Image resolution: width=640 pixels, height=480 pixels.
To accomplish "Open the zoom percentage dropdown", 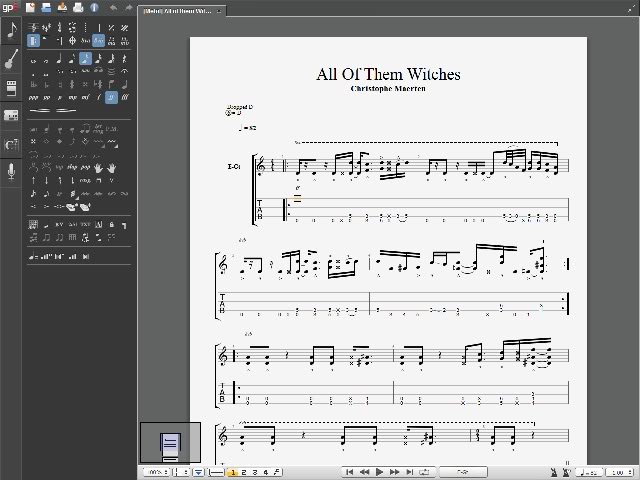I will pos(157,472).
